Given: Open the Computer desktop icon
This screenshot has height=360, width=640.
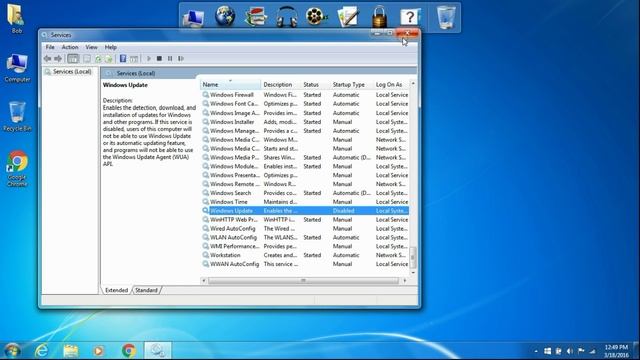Looking at the screenshot, I should pos(17,68).
